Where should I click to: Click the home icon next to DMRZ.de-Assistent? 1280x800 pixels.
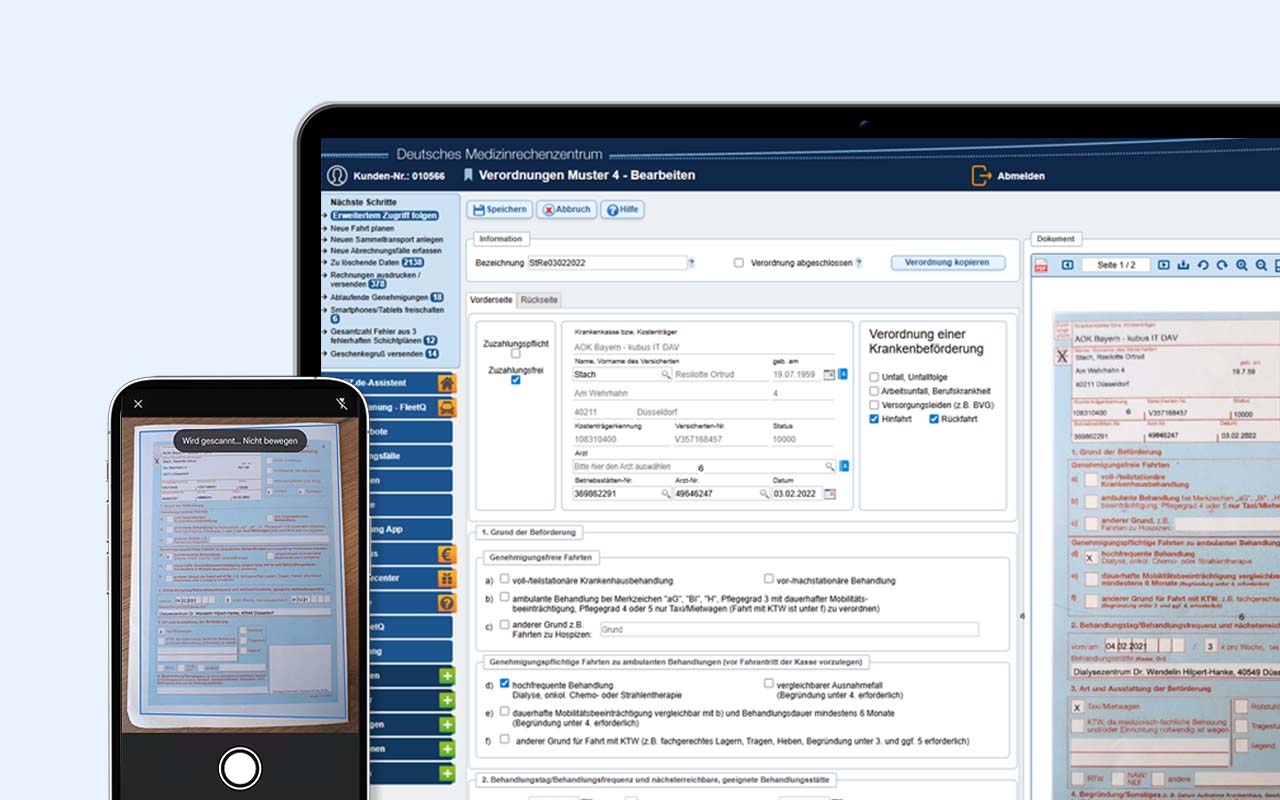click(446, 384)
